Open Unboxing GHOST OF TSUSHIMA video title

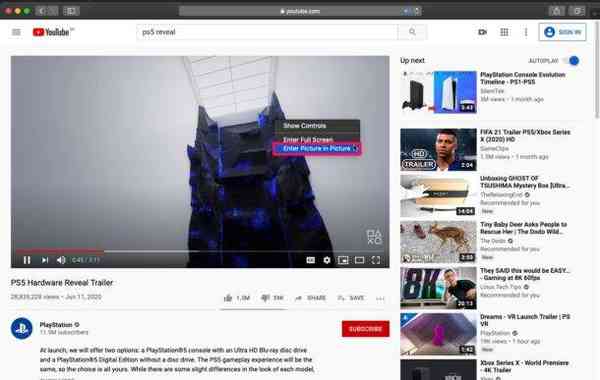coord(525,182)
